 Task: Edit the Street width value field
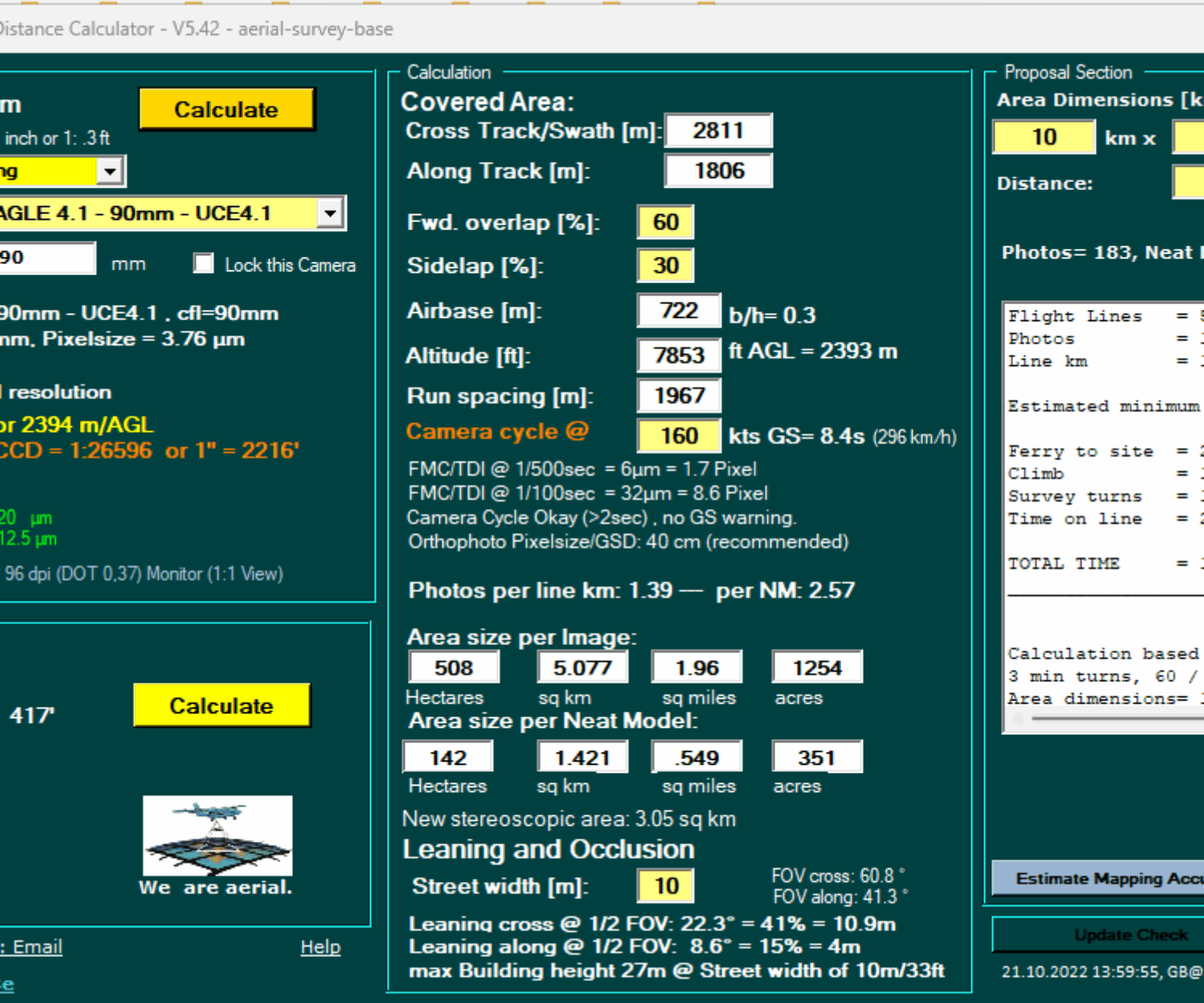pyautogui.click(x=665, y=886)
